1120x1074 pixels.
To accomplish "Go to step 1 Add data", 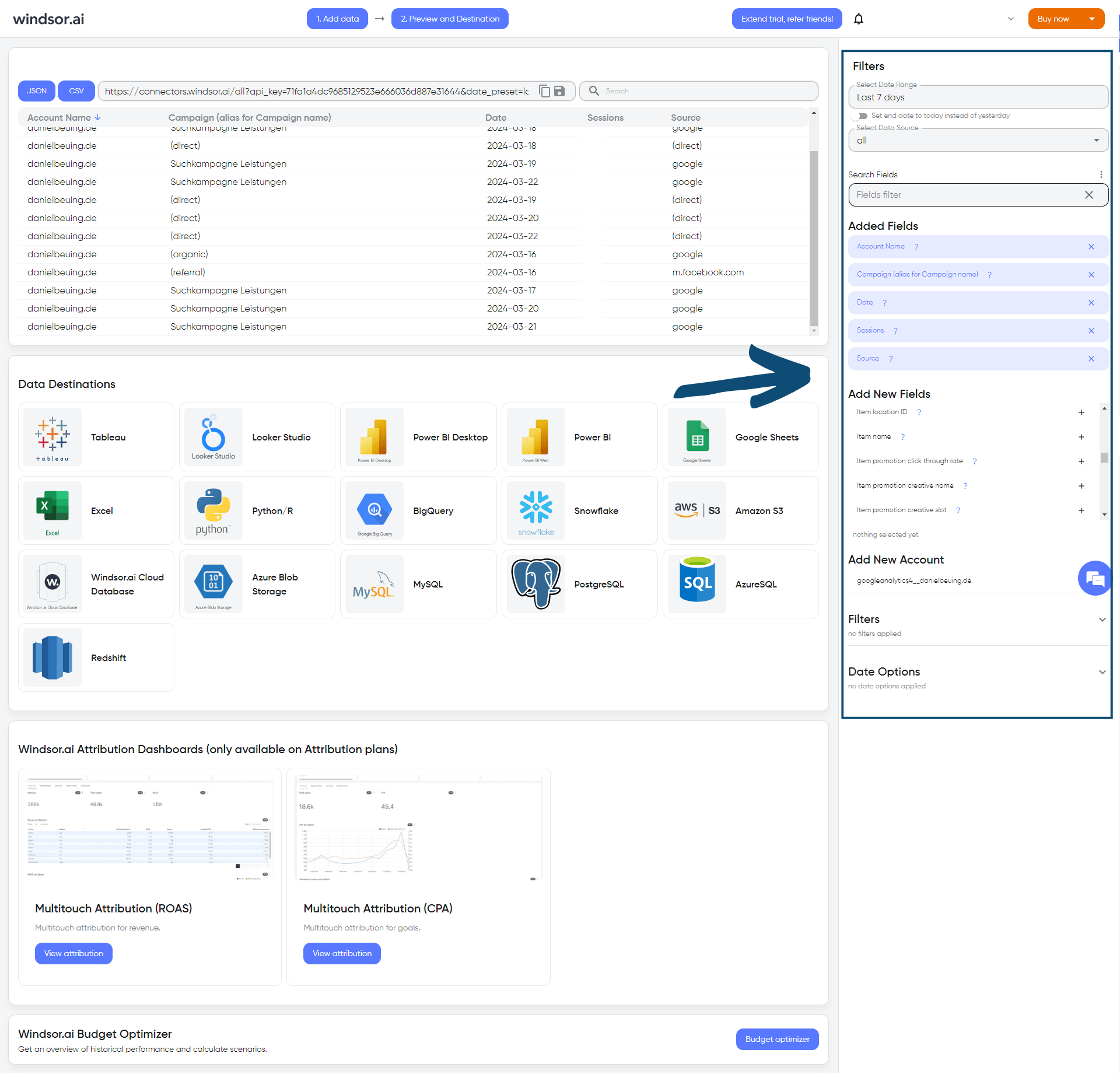I will [337, 19].
